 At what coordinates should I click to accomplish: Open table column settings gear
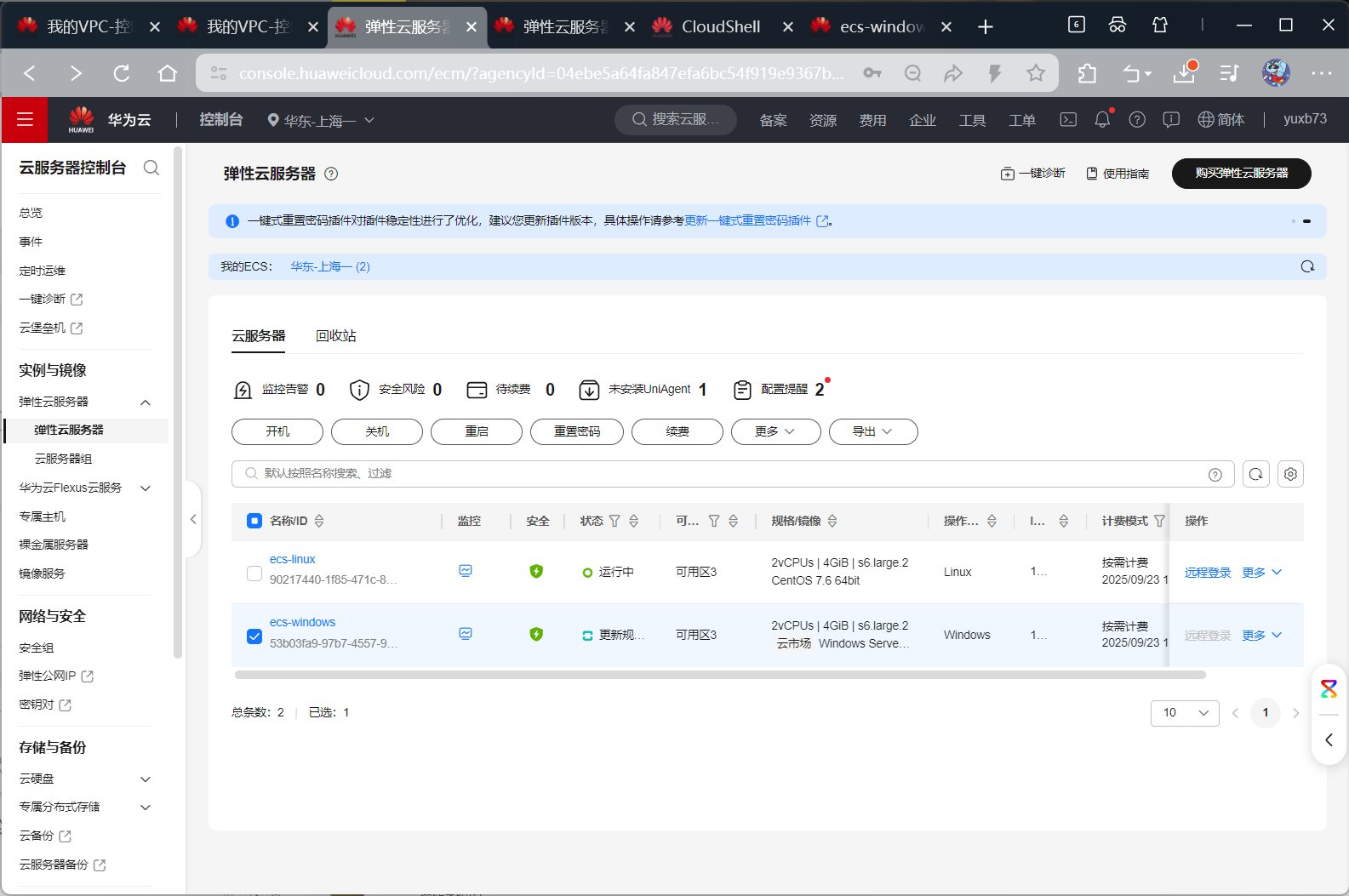[x=1290, y=474]
